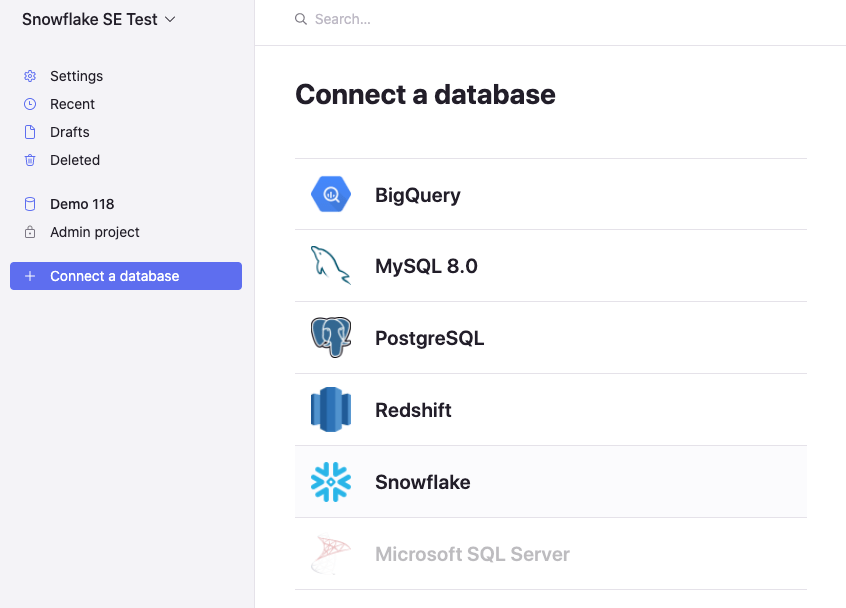Choose the PostgreSQL database label
The image size is (846, 608).
click(429, 338)
